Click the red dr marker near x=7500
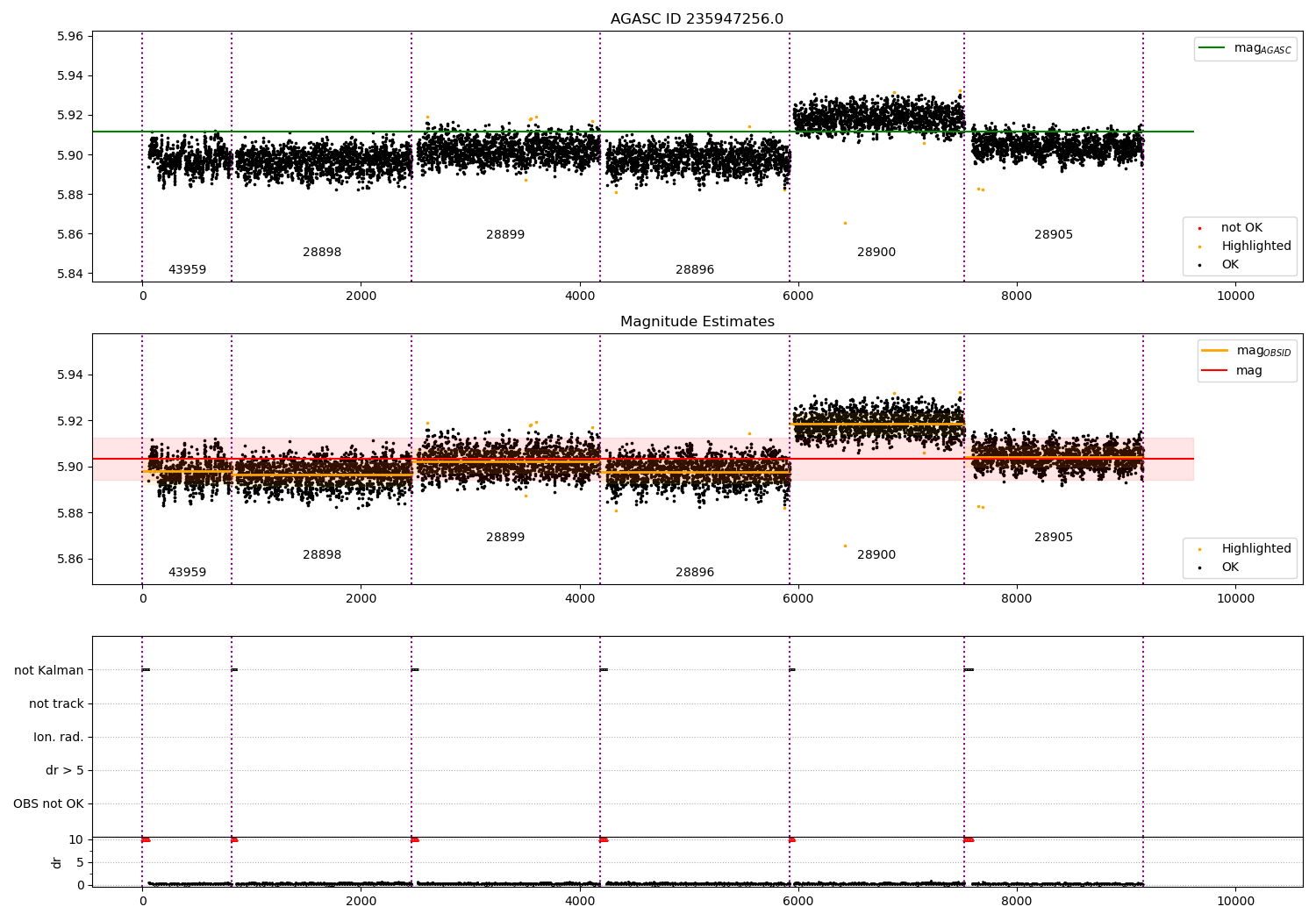Image resolution: width=1316 pixels, height=921 pixels. tap(969, 839)
